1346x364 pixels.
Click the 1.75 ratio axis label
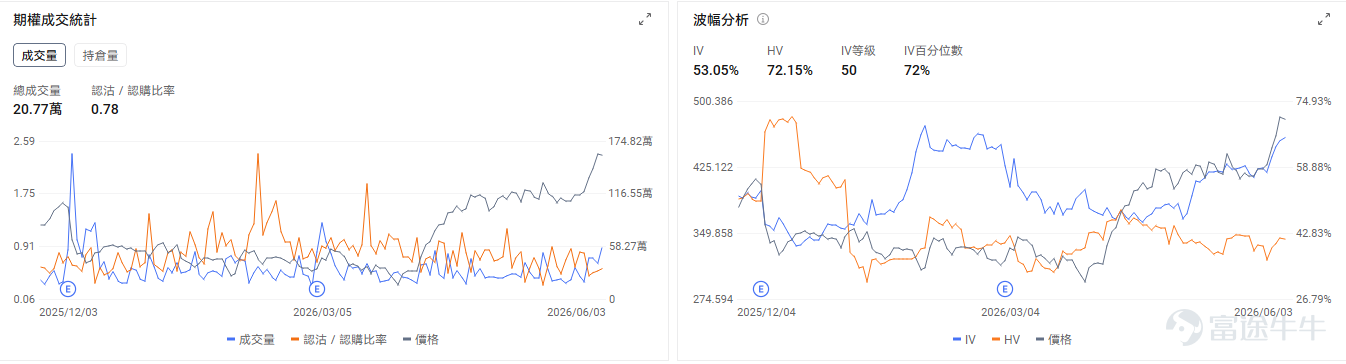coord(24,193)
